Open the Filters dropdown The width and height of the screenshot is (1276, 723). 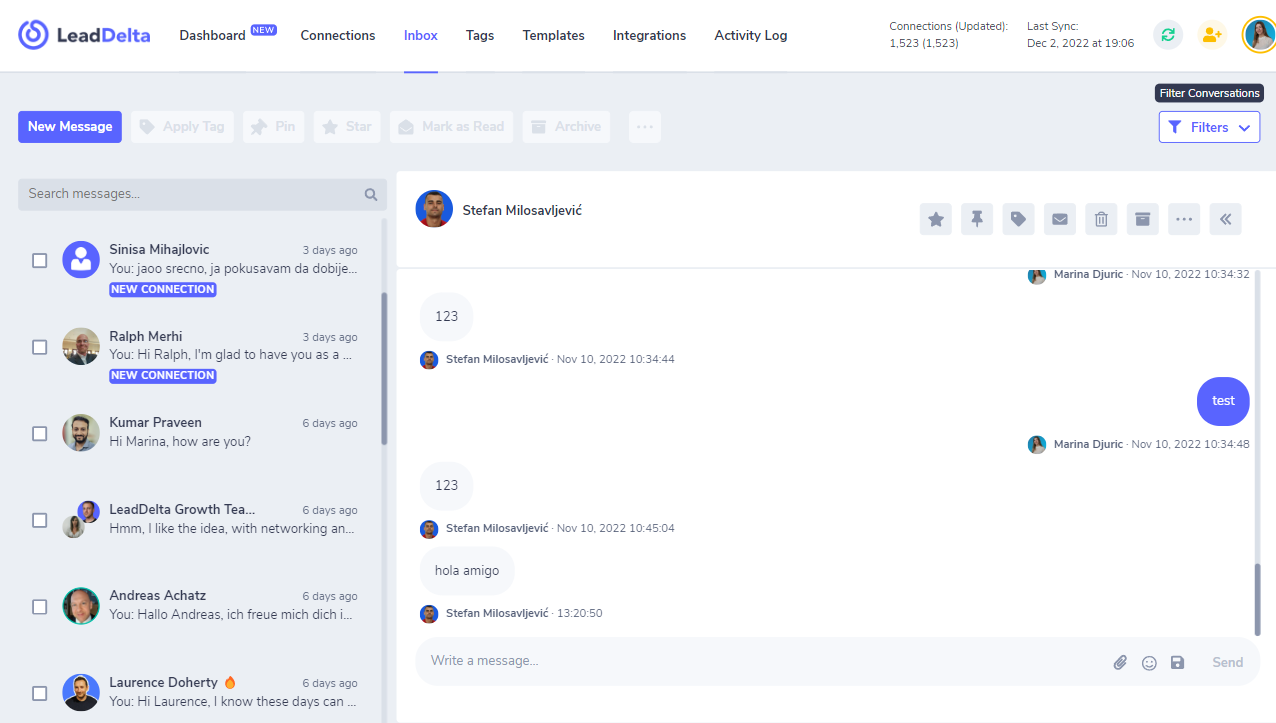tap(1209, 127)
